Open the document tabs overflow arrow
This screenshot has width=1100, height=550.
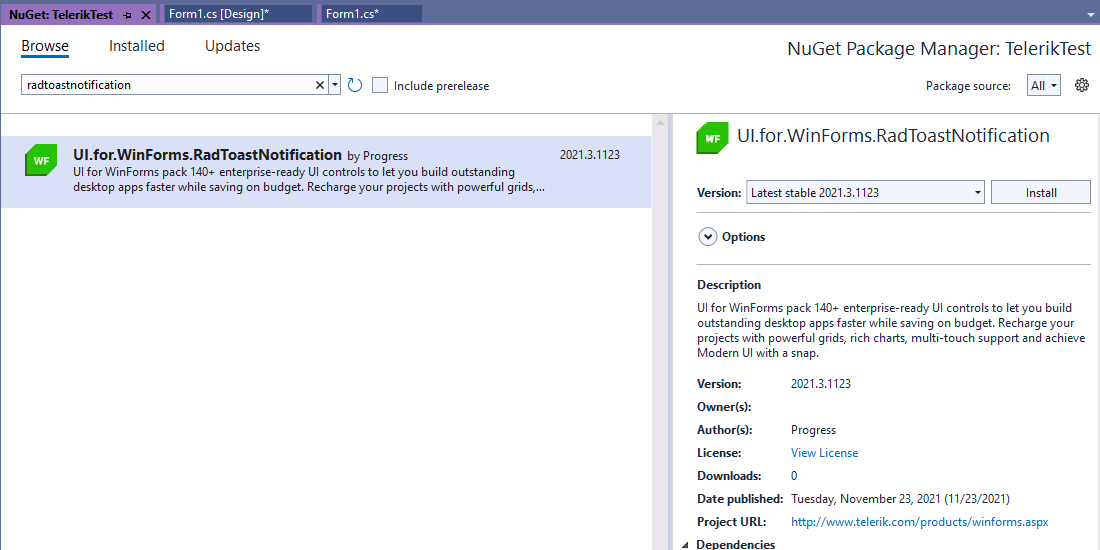point(1091,14)
